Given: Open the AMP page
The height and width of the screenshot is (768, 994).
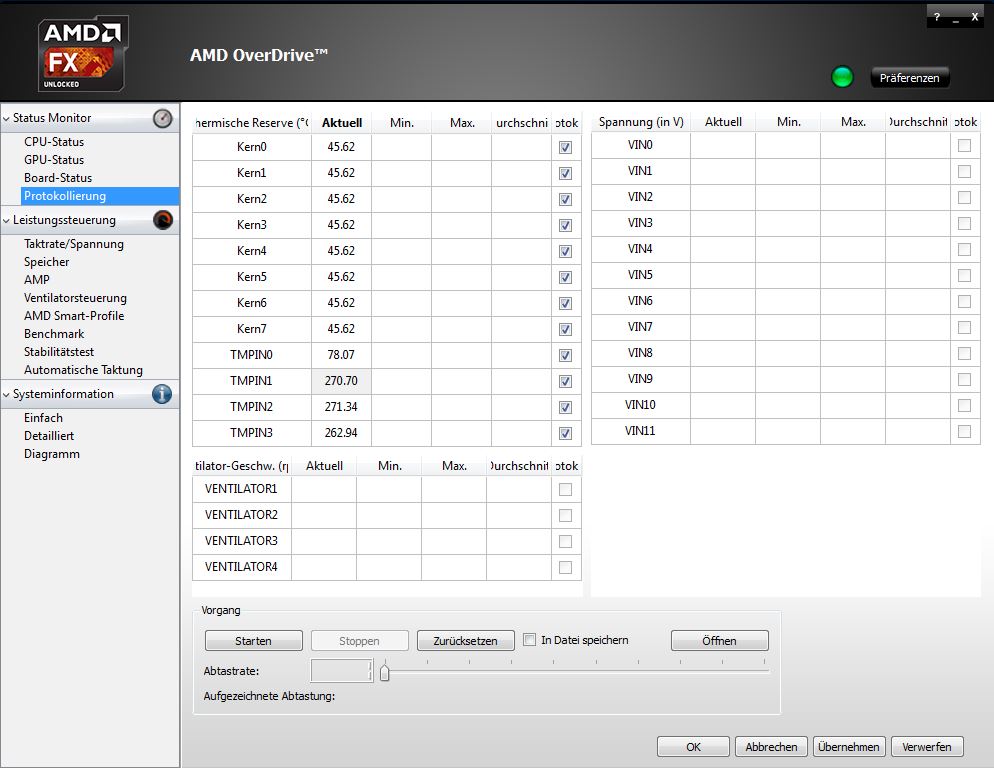Looking at the screenshot, I should click(37, 280).
